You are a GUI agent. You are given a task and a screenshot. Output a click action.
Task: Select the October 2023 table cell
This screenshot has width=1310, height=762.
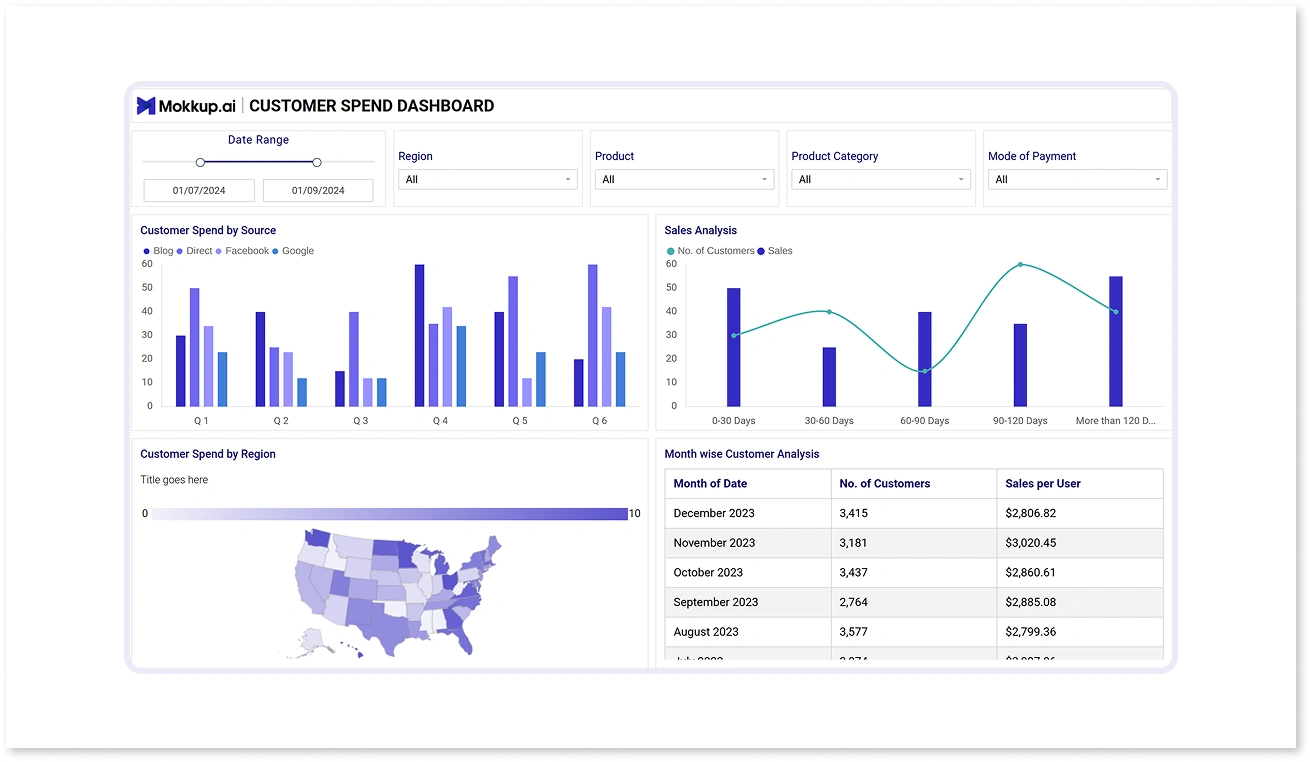coord(748,573)
